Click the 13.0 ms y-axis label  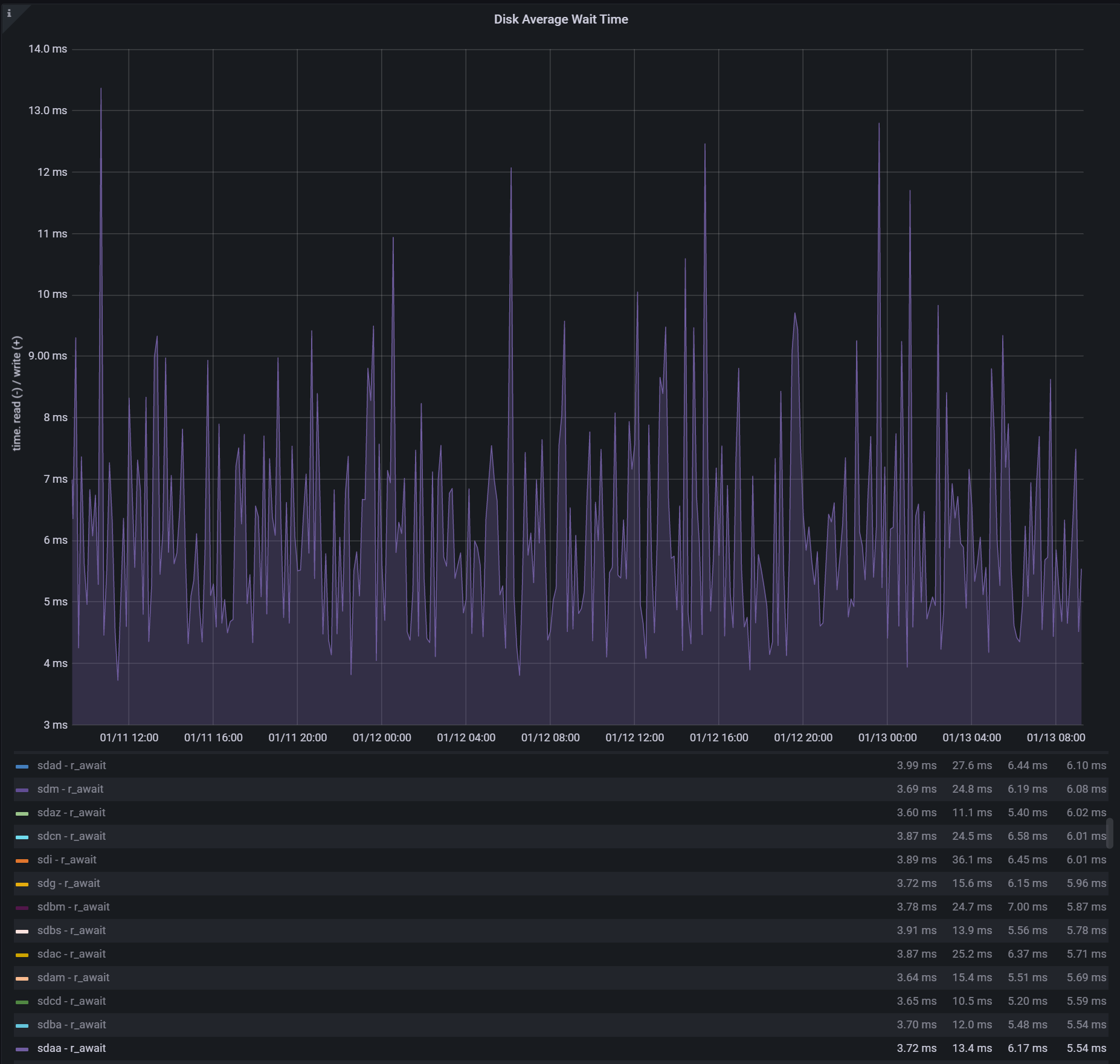coord(48,111)
